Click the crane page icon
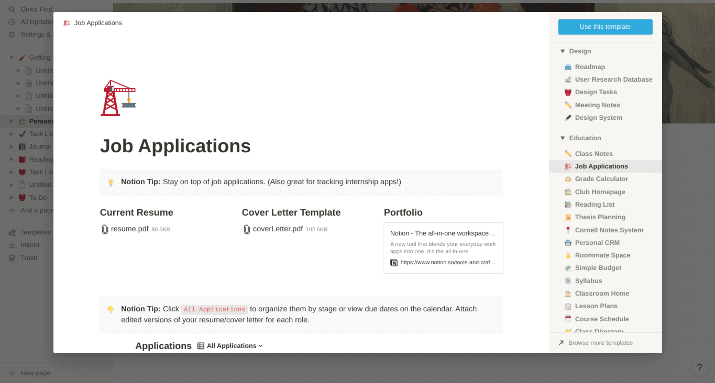The height and width of the screenshot is (383, 715). tap(118, 98)
